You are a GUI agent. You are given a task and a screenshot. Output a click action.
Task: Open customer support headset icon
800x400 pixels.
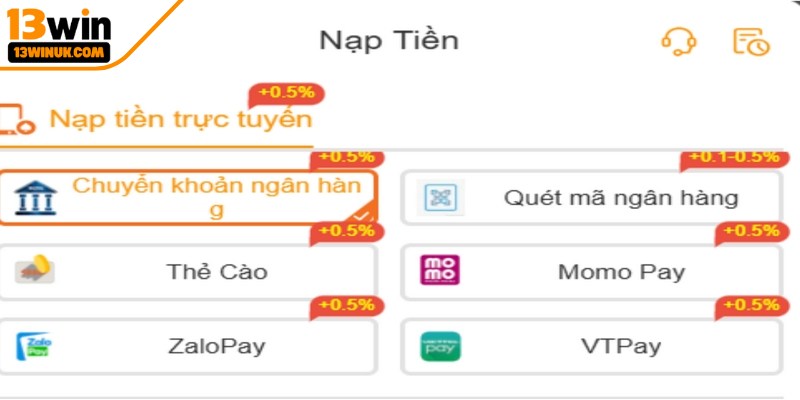coord(678,41)
